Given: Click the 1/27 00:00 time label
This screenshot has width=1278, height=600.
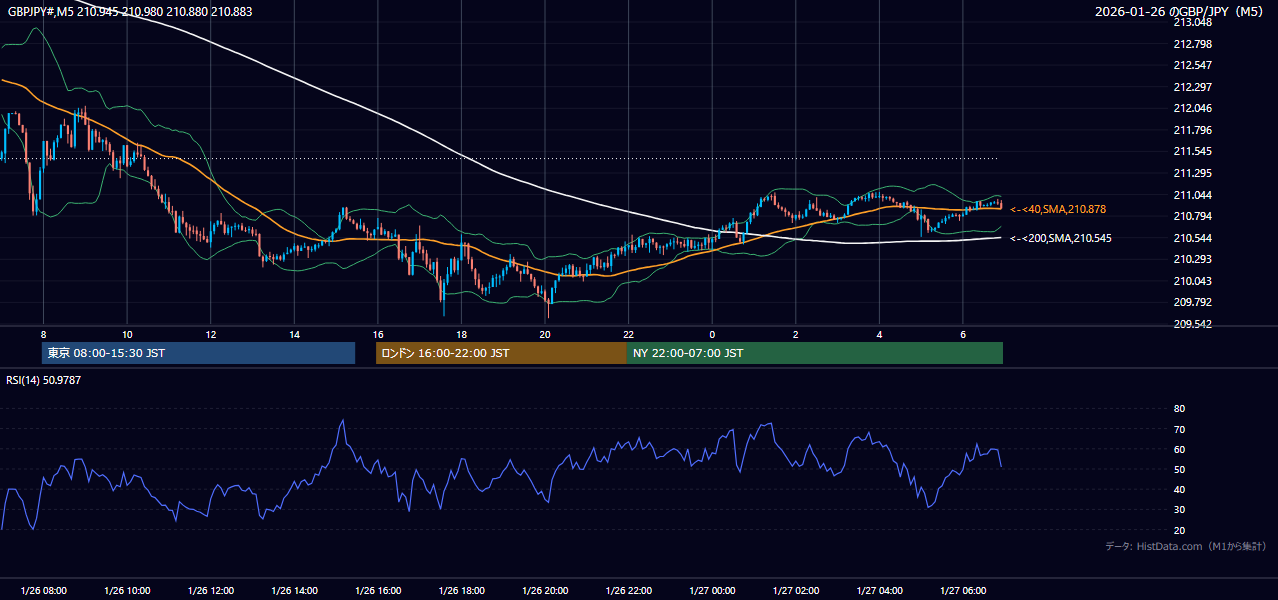Looking at the screenshot, I should coord(712,591).
